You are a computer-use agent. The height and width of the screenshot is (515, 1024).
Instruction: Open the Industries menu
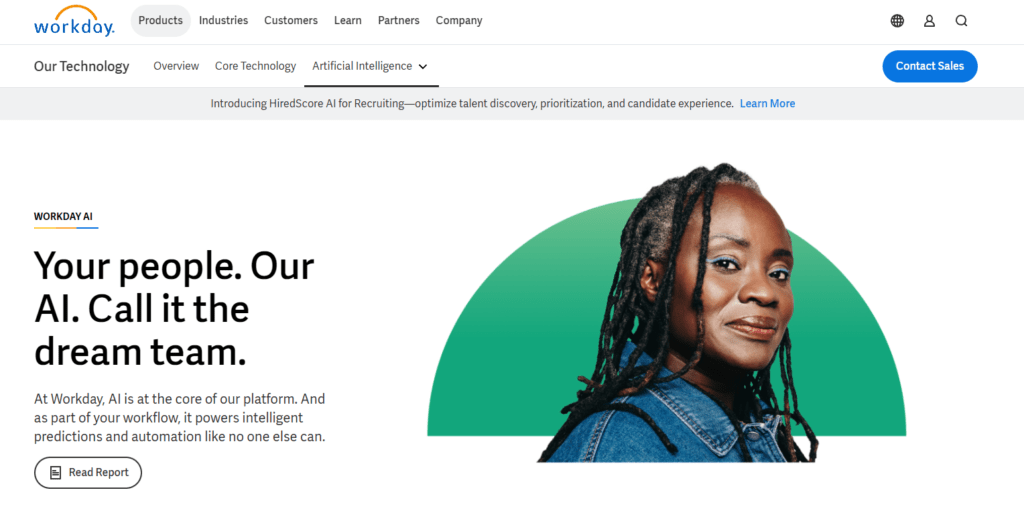(x=223, y=20)
